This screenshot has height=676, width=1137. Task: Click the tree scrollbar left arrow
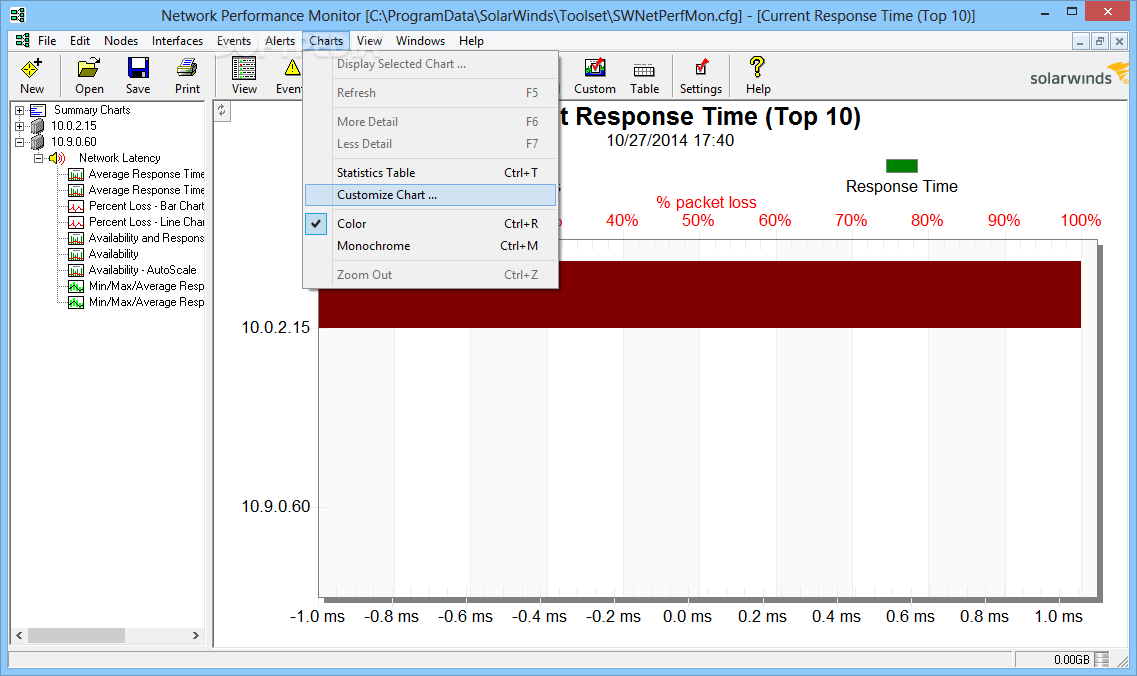click(x=20, y=635)
